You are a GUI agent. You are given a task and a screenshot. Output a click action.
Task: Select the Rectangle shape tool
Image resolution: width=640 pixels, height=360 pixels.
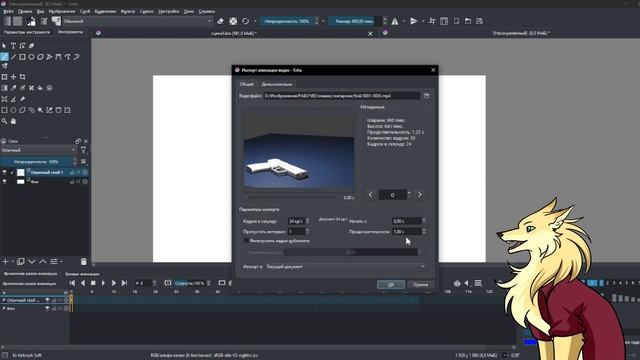(22, 57)
